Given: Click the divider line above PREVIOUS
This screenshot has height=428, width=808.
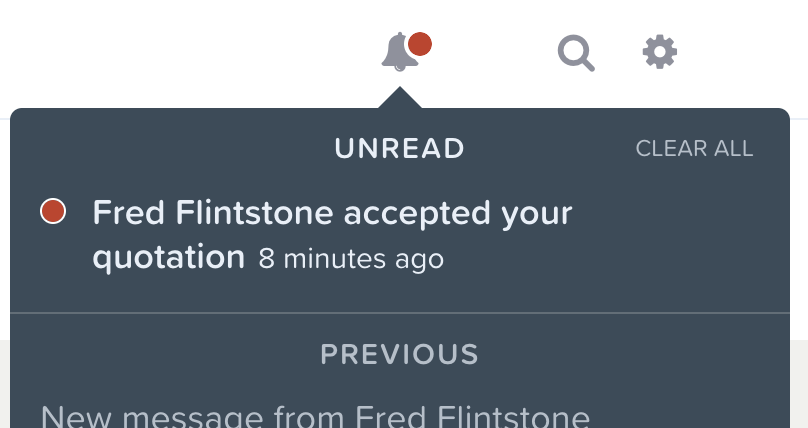Looking at the screenshot, I should 400,313.
